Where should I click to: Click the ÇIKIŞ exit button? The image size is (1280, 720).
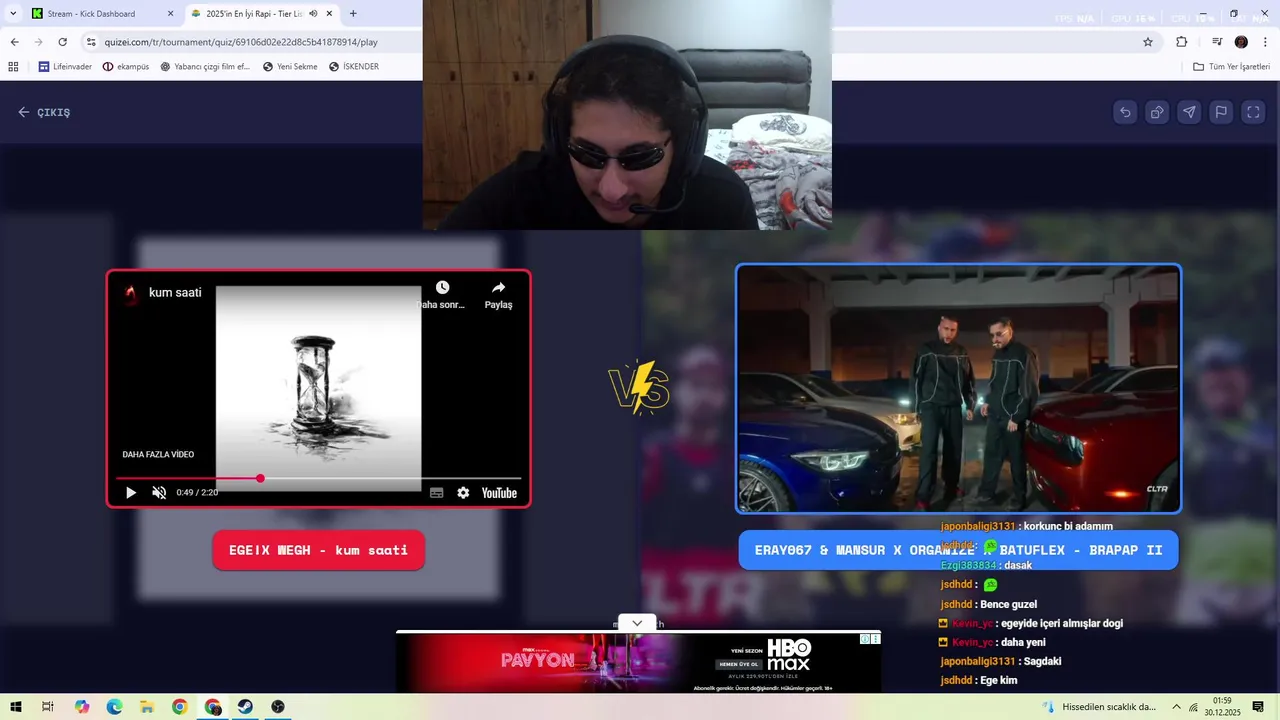pos(44,112)
